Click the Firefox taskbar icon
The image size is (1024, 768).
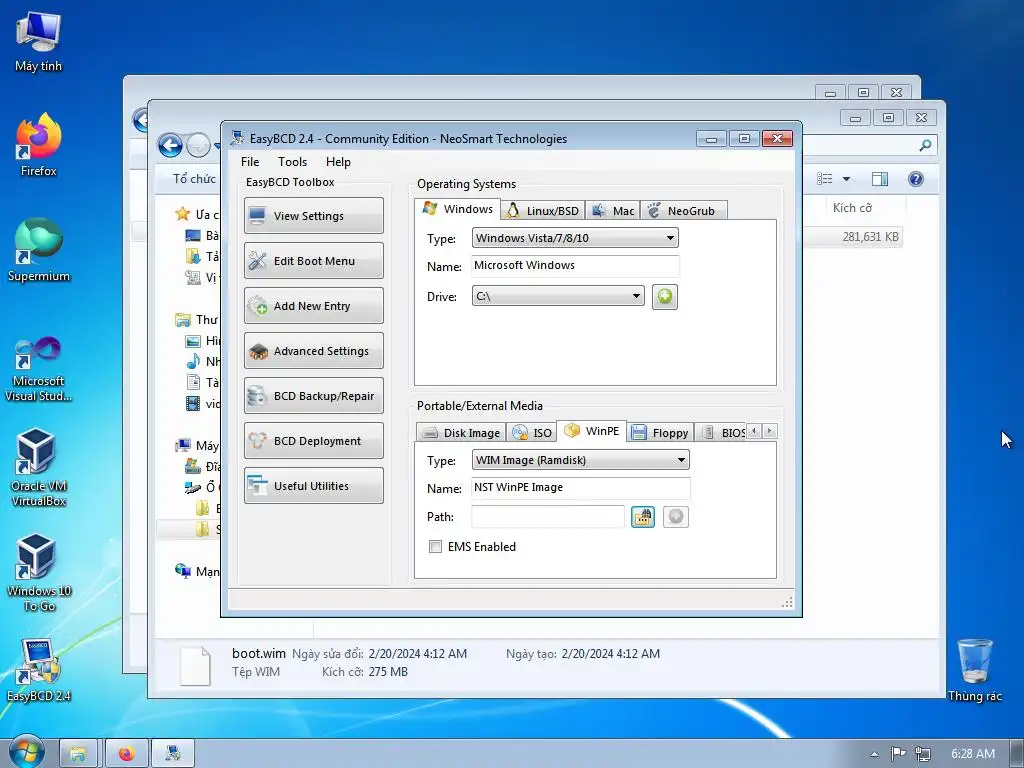(127, 754)
